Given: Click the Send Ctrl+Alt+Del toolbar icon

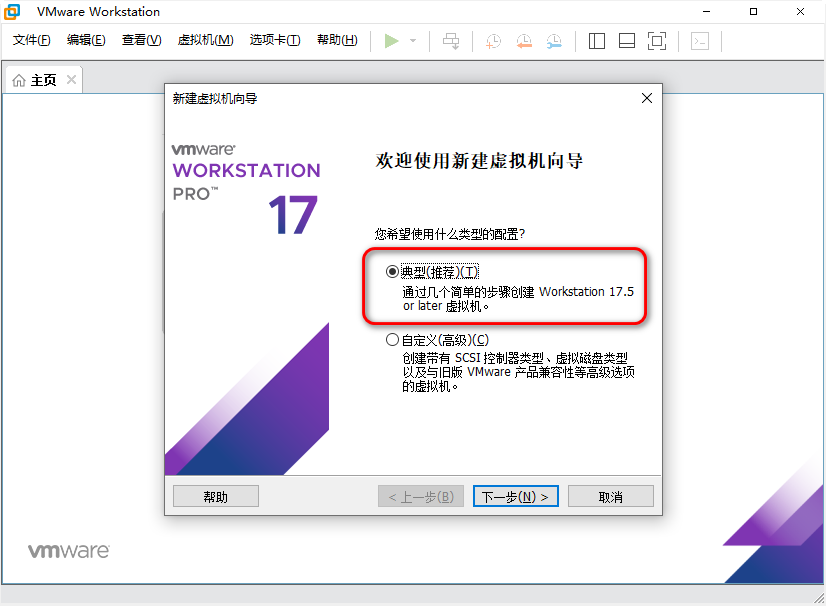Looking at the screenshot, I should tap(451, 41).
